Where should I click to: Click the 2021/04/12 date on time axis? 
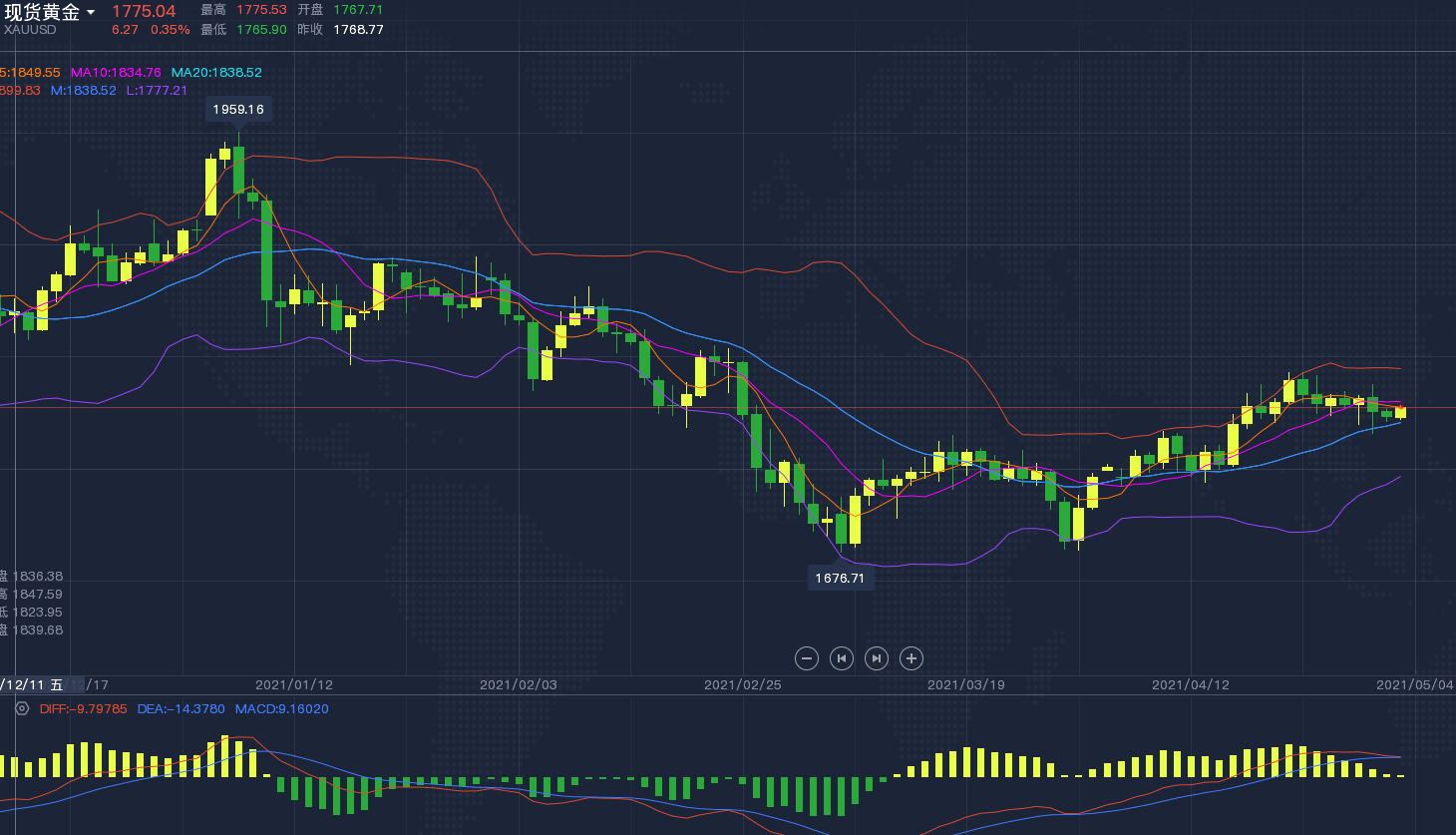pos(1191,685)
